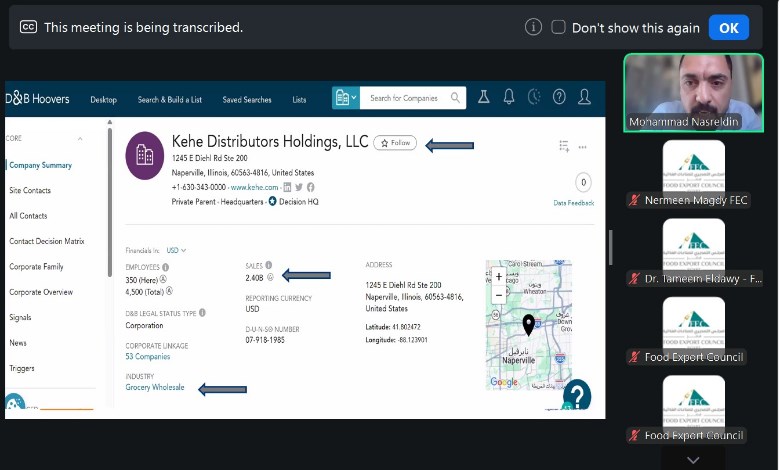The width and height of the screenshot is (780, 470).
Task: Open the help question mark in header
Action: [559, 96]
